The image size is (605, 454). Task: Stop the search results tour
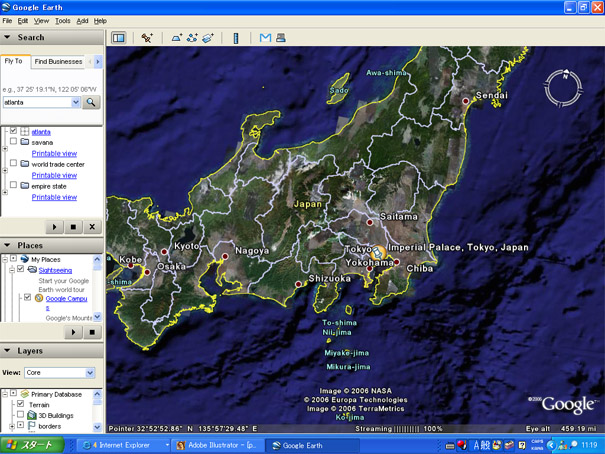coord(73,227)
